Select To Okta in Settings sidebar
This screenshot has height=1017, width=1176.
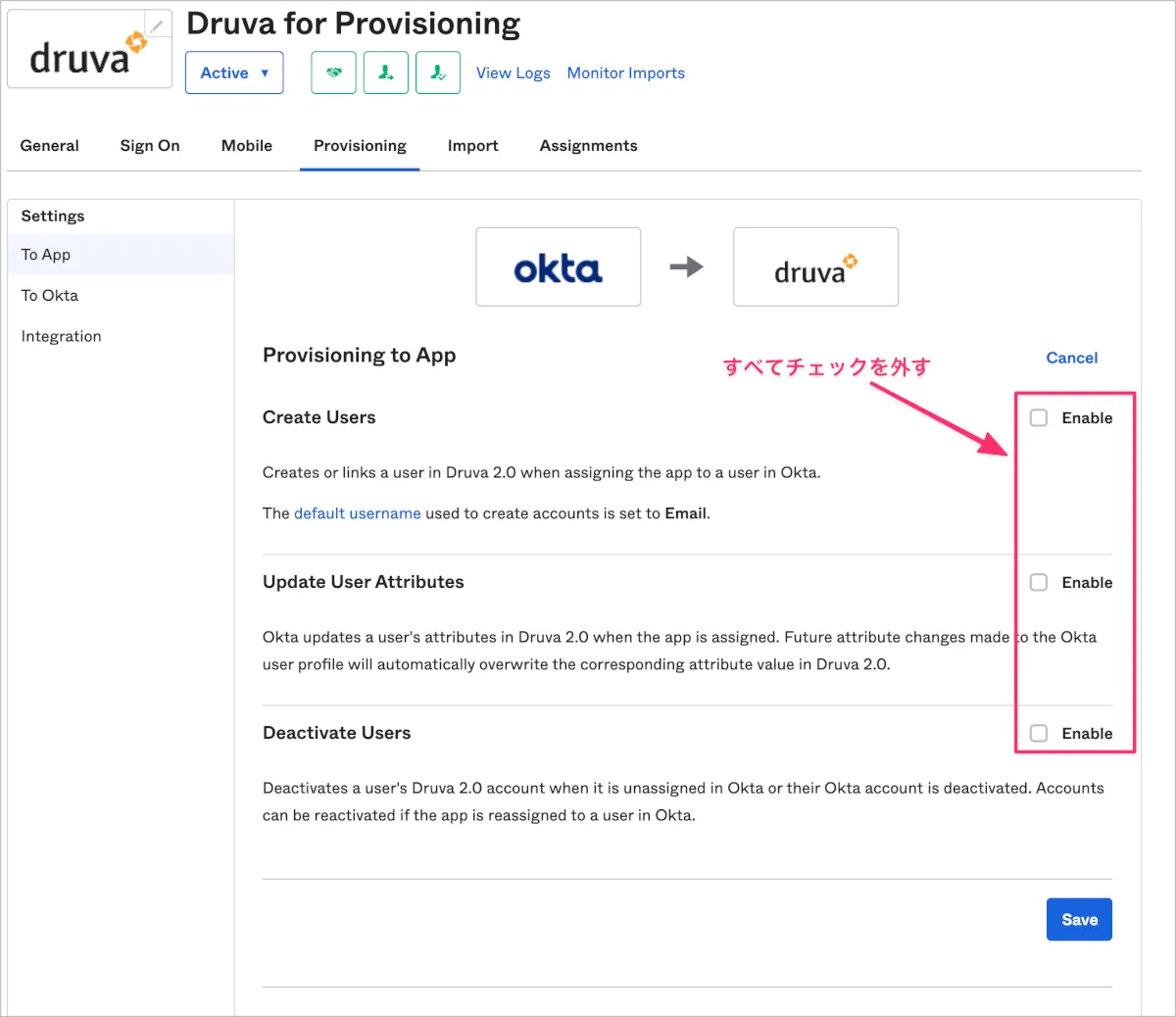click(50, 296)
